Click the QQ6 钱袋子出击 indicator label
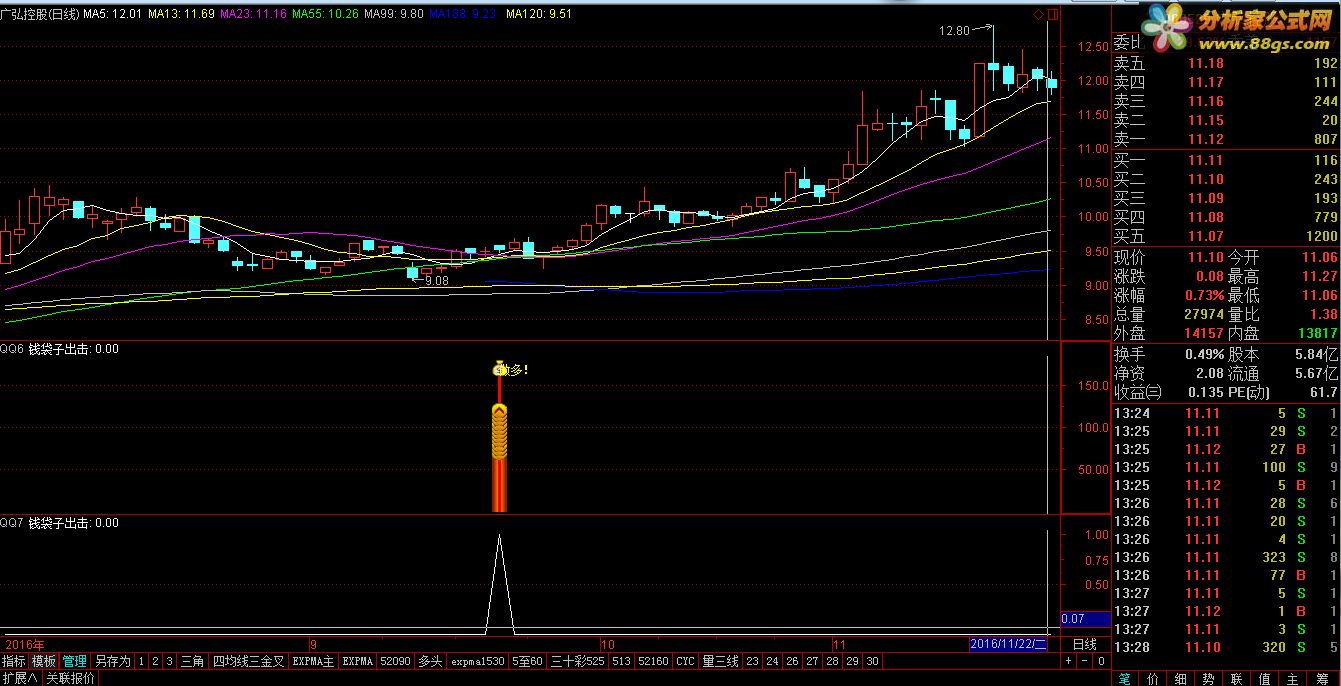Viewport: 1341px width, 686px height. coord(60,350)
